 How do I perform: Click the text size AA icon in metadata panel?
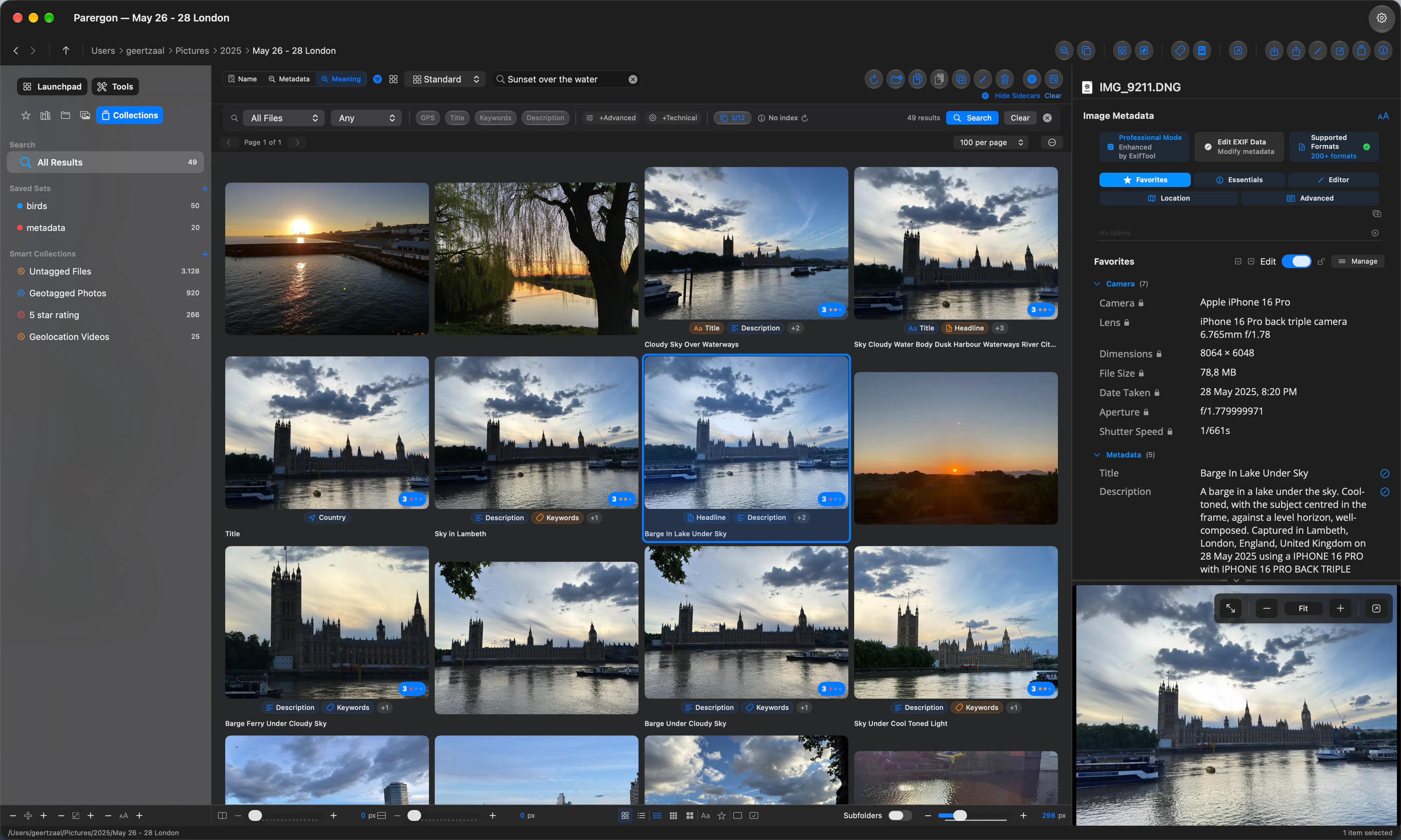click(x=1383, y=116)
